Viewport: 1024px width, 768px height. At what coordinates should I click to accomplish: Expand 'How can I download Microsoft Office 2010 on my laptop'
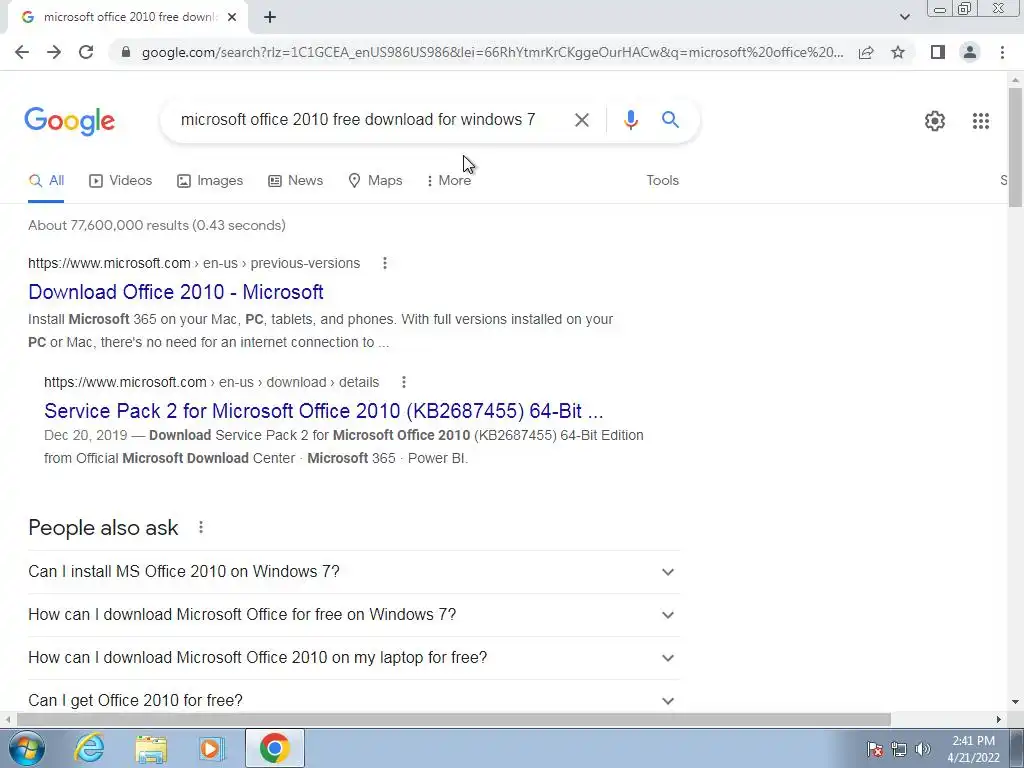click(x=354, y=658)
